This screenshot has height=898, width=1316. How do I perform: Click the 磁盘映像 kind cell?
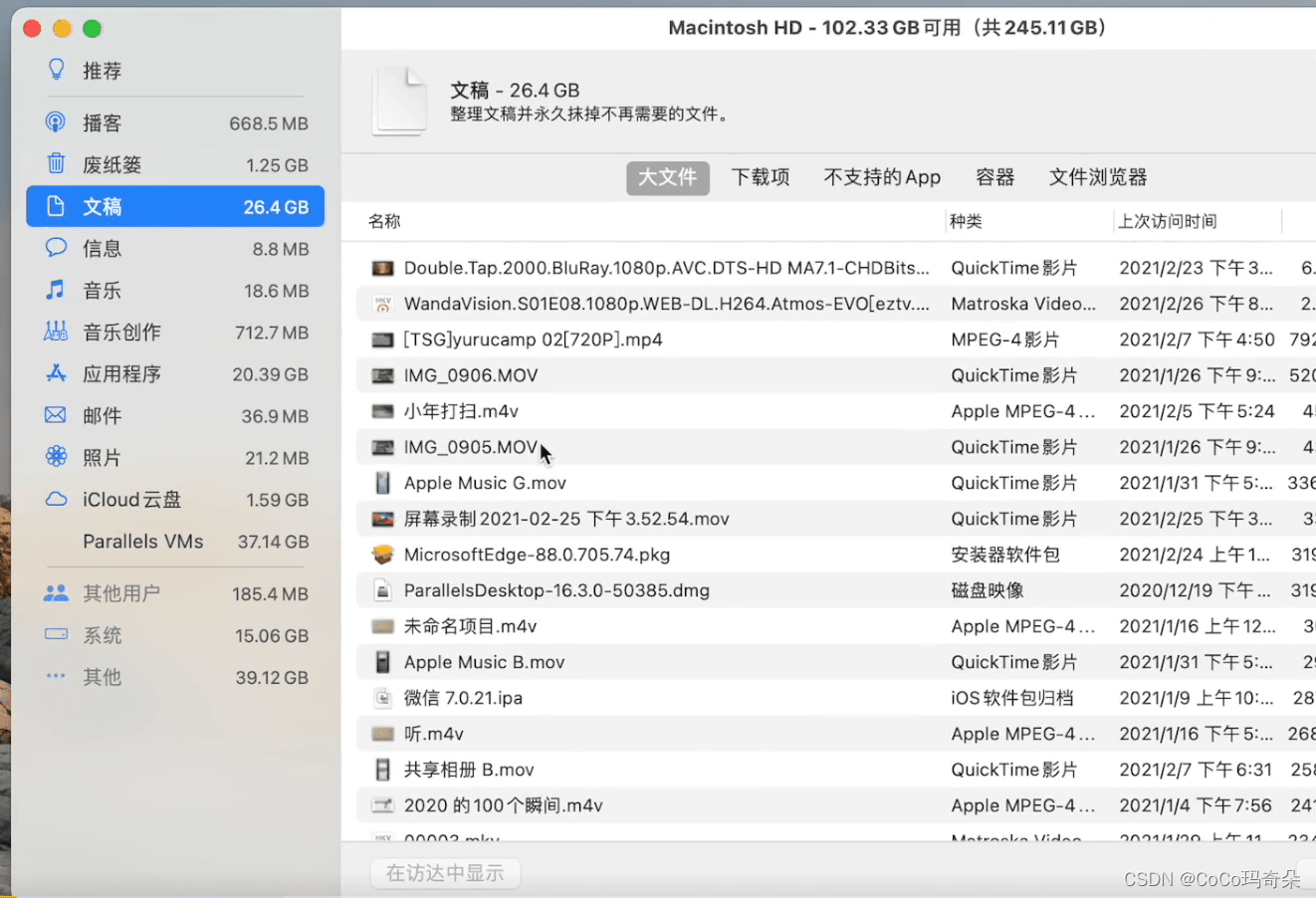(x=987, y=590)
